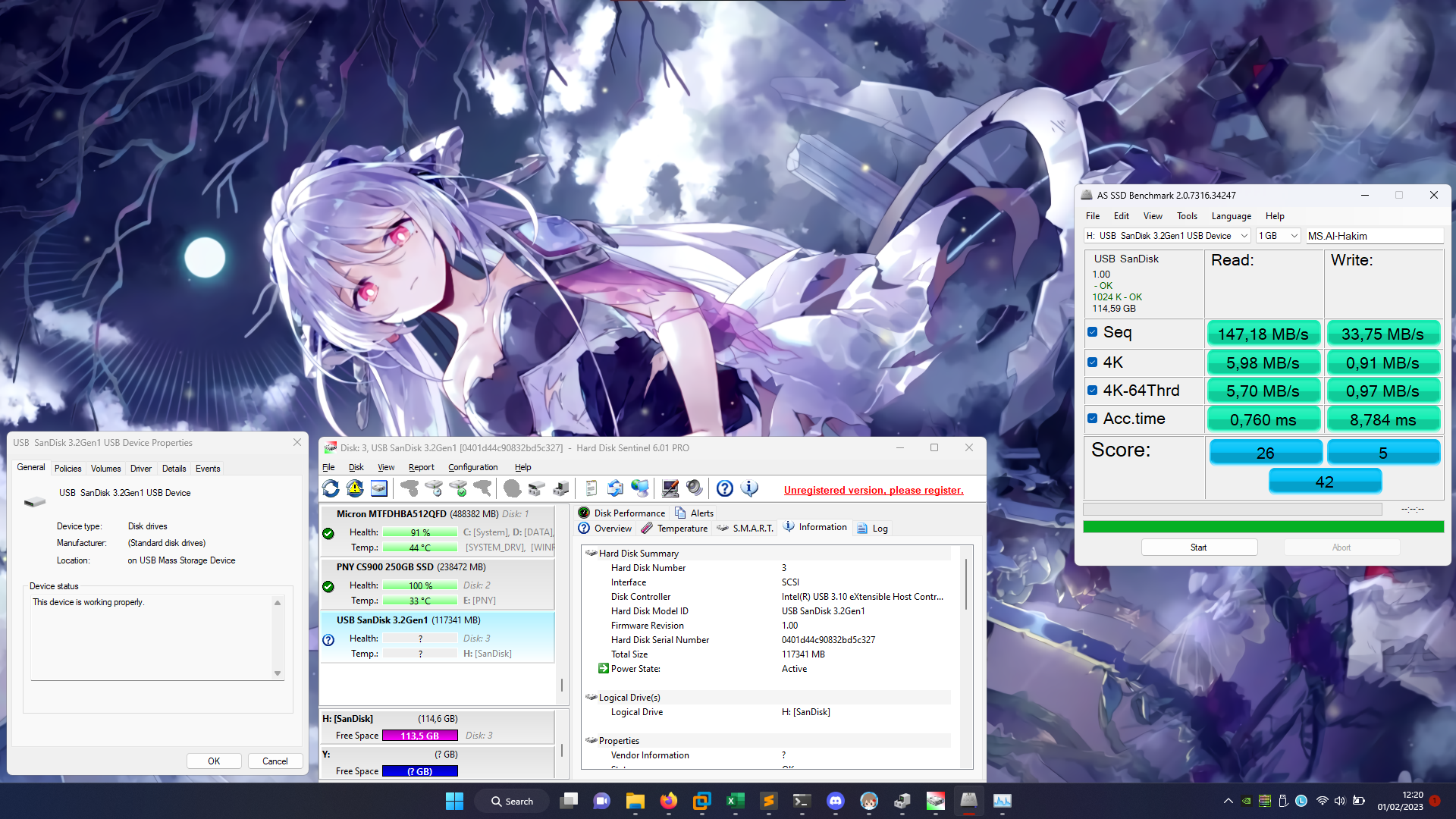Open the Driver tab in device properties
This screenshot has width=1456, height=819.
click(x=140, y=469)
